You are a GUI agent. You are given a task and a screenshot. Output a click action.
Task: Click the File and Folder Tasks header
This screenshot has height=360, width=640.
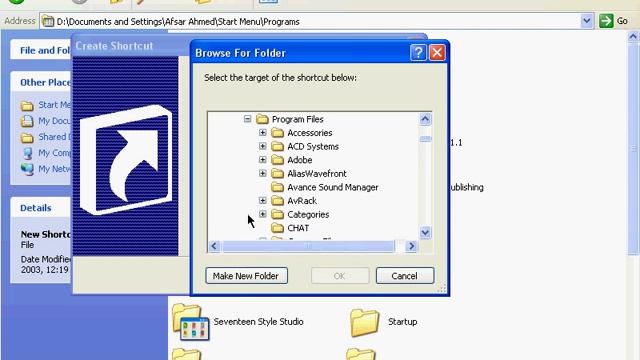(x=41, y=50)
